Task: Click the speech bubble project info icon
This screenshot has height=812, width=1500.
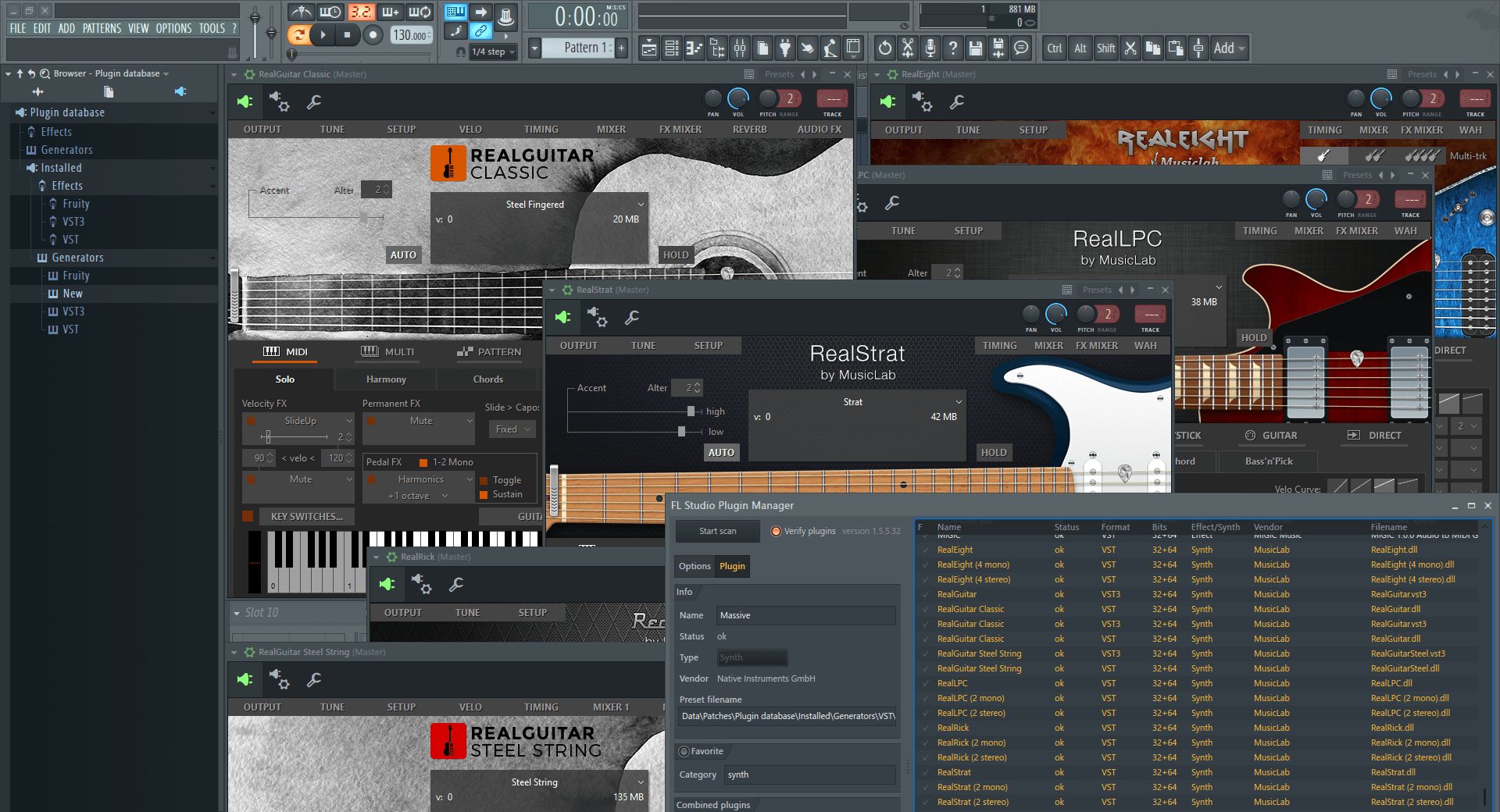Action: point(1020,48)
